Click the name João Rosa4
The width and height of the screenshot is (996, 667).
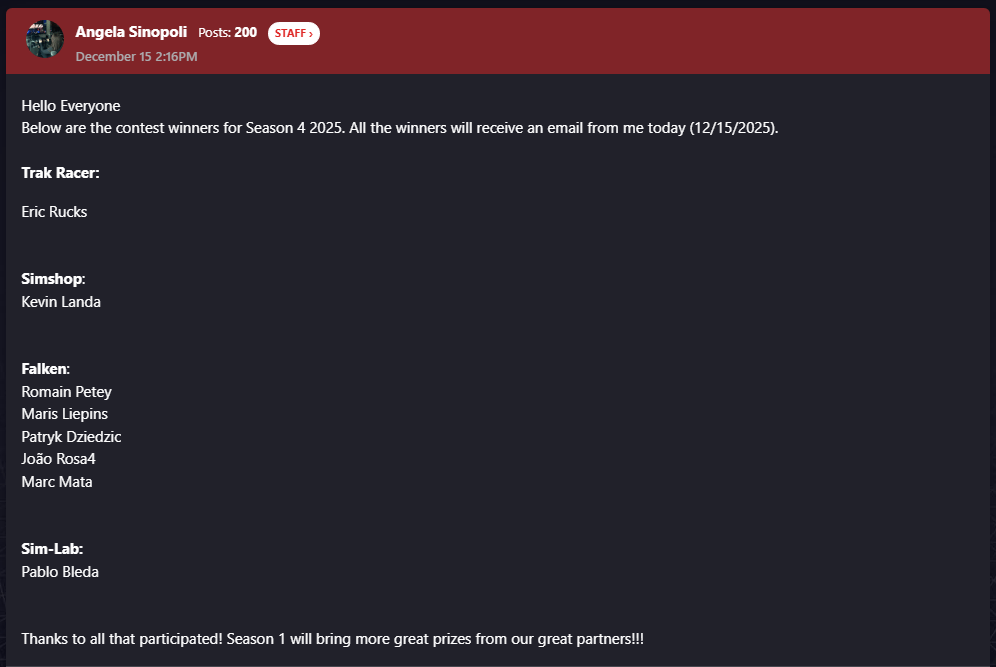point(58,459)
